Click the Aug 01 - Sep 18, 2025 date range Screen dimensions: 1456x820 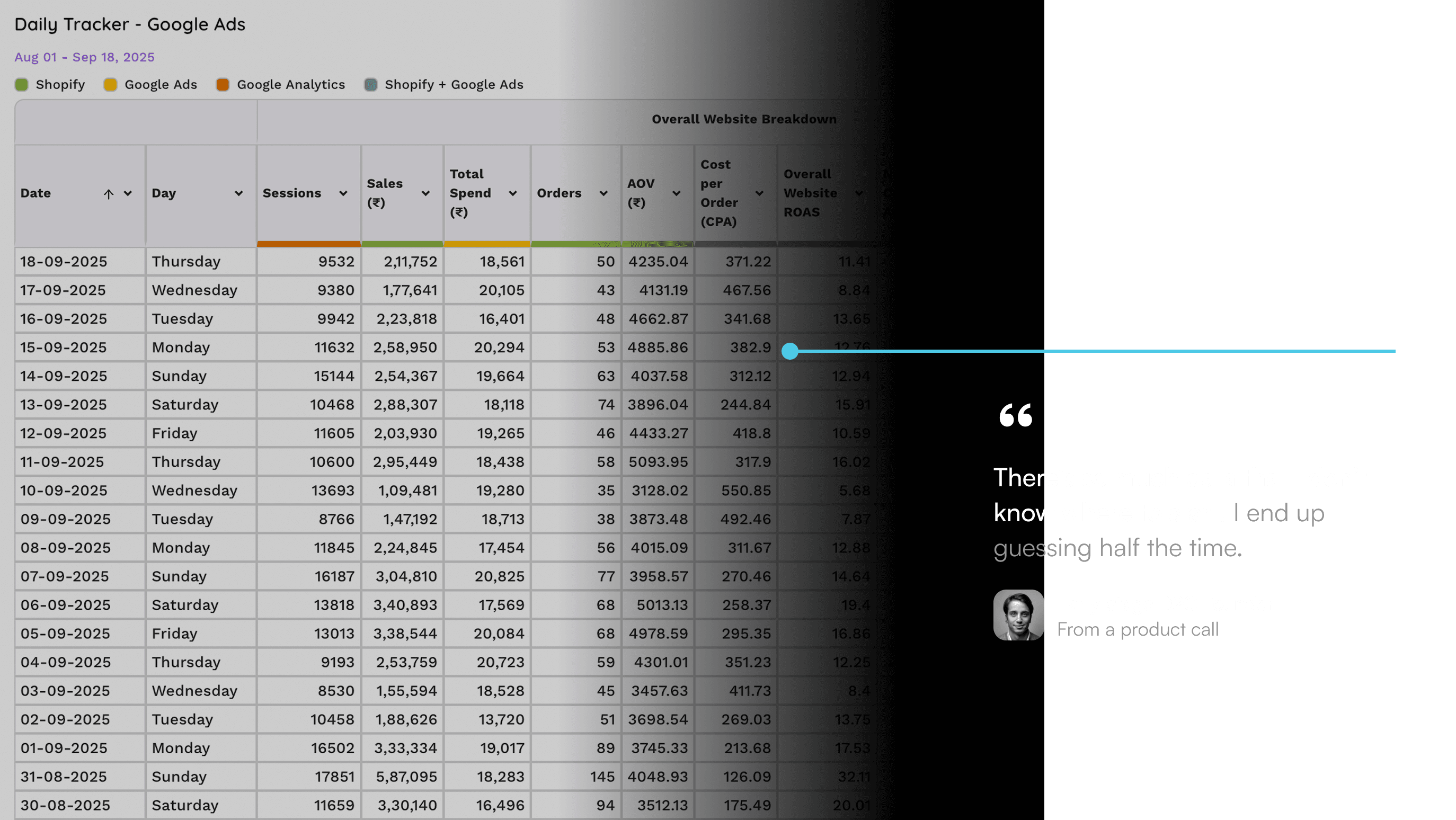click(x=84, y=57)
